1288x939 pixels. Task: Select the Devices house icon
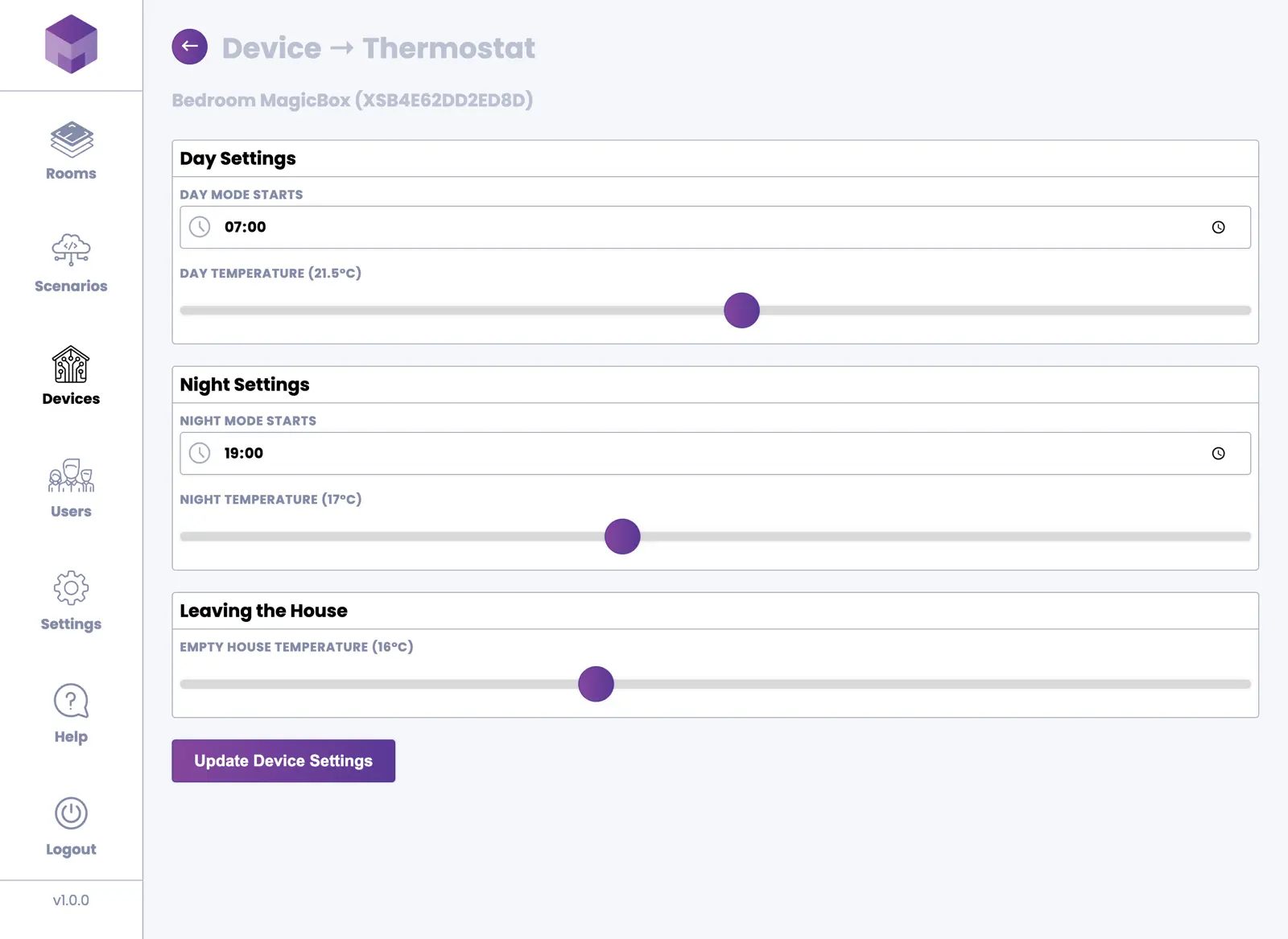(71, 364)
